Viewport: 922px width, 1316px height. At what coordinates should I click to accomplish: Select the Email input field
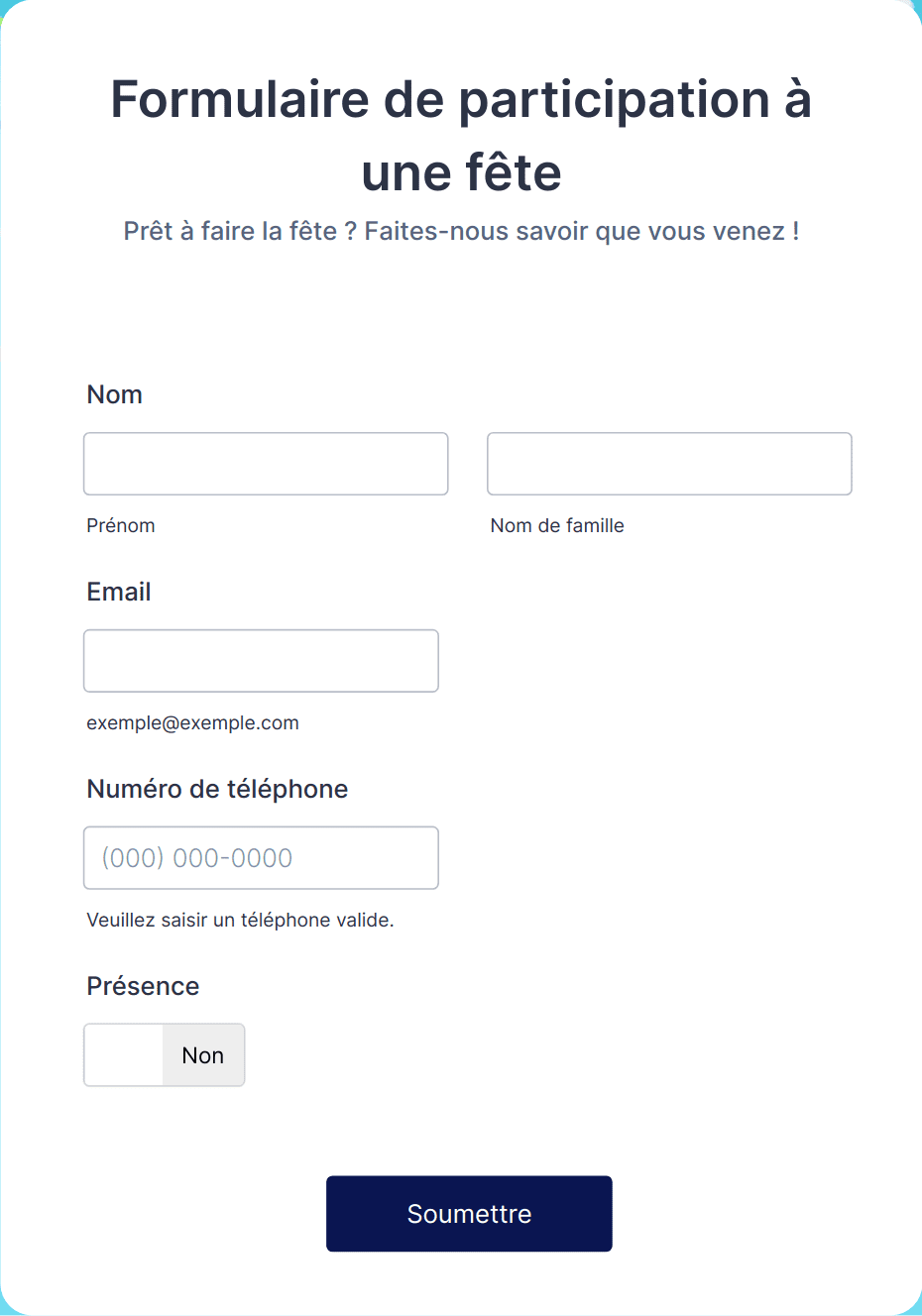point(261,661)
